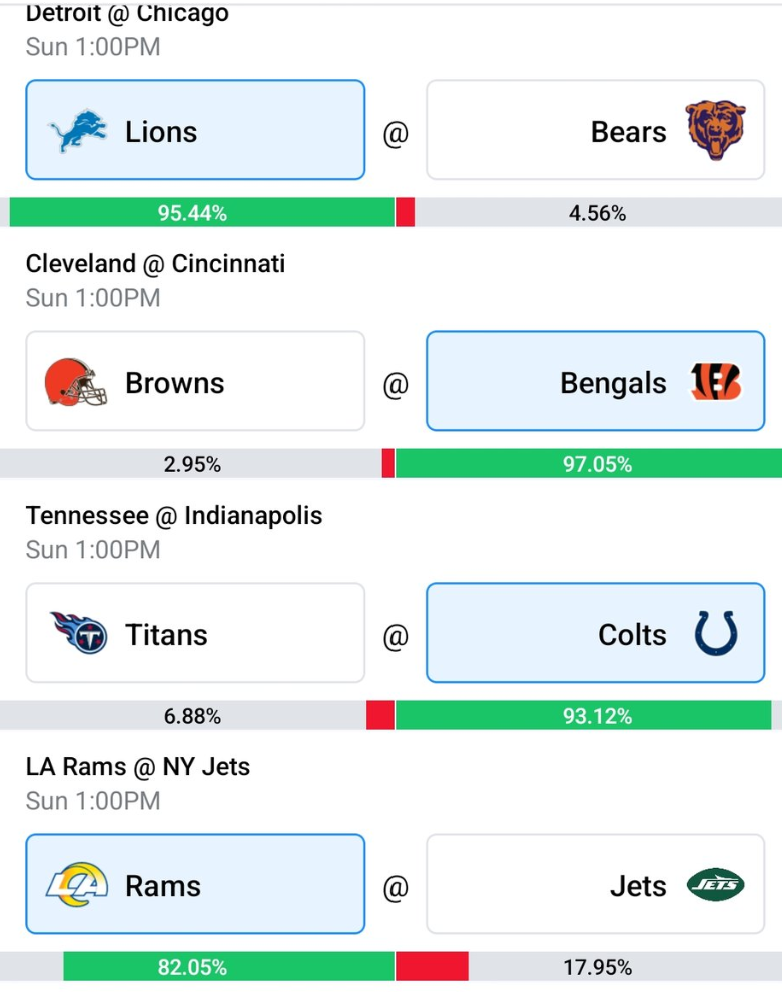Screen dimensions: 782x992
Task: Click the Cleveland Browns helmet logo
Action: (x=75, y=382)
